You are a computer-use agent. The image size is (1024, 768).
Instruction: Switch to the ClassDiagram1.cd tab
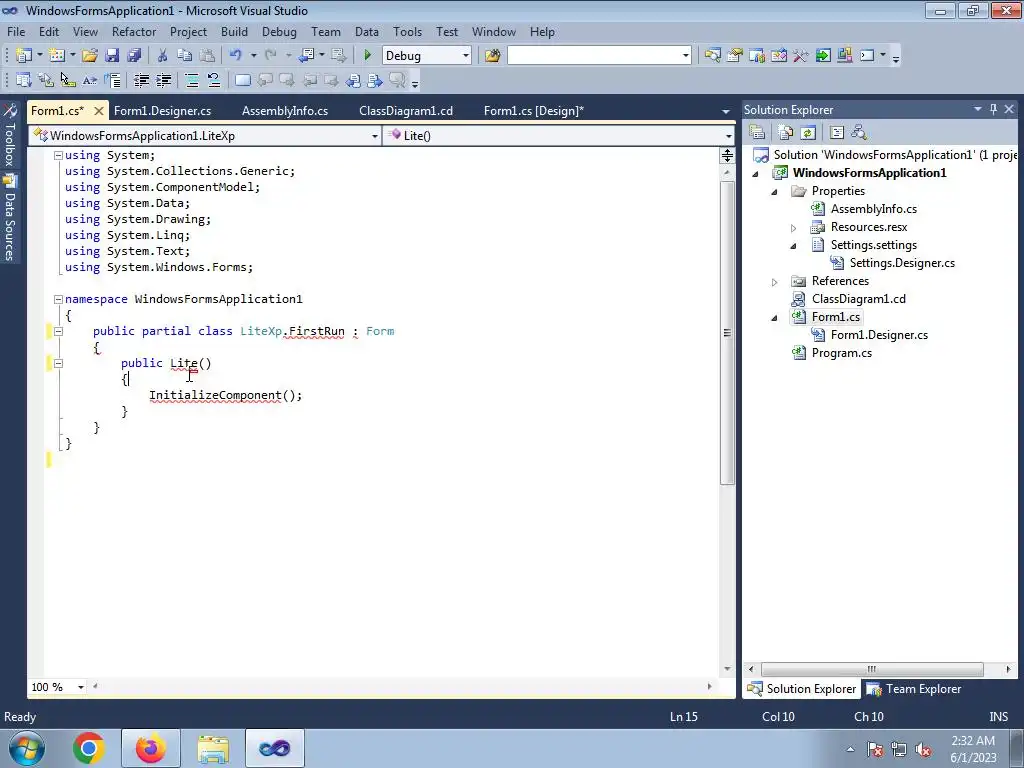406,110
